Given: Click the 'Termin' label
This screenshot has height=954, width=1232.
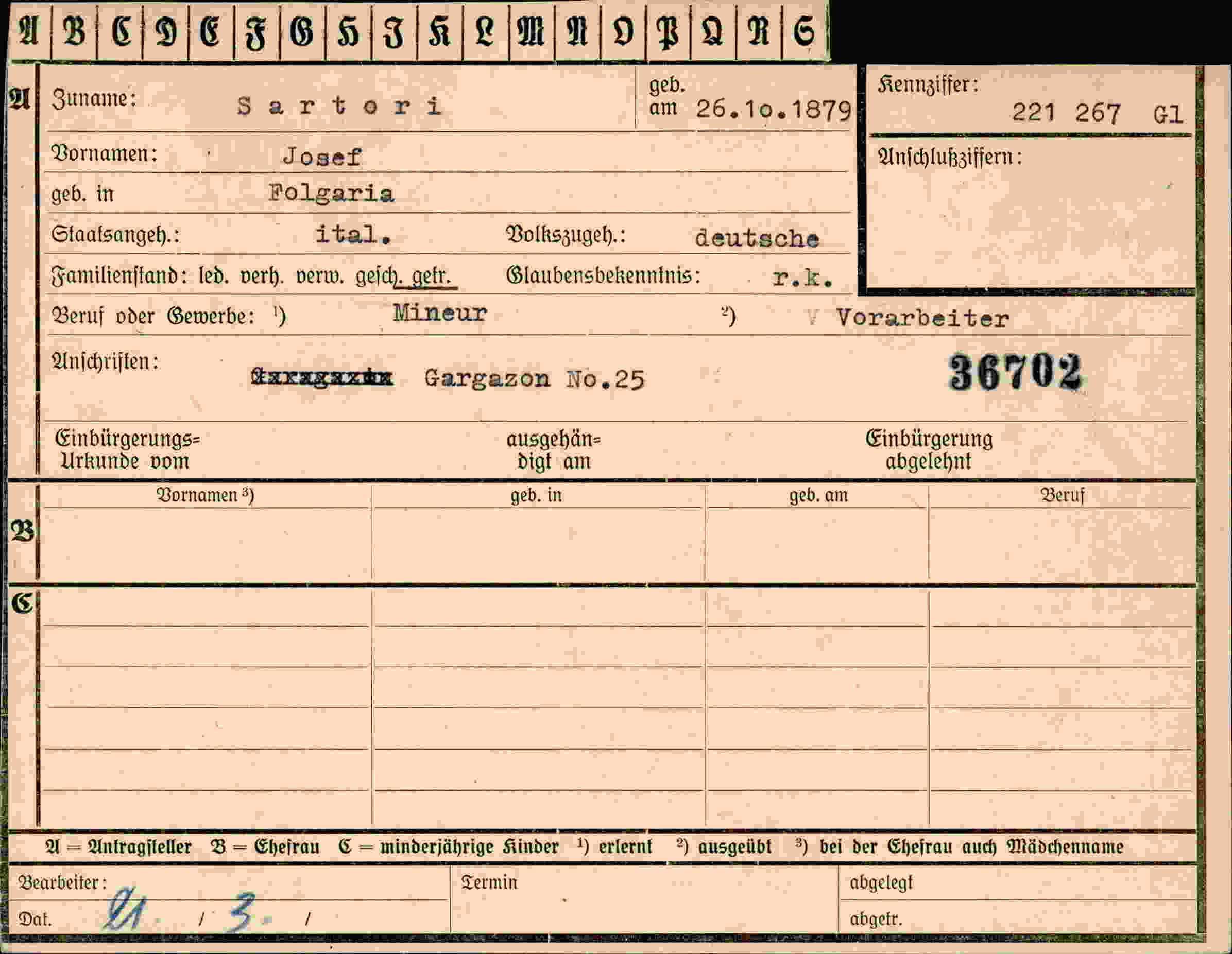Looking at the screenshot, I should [489, 882].
